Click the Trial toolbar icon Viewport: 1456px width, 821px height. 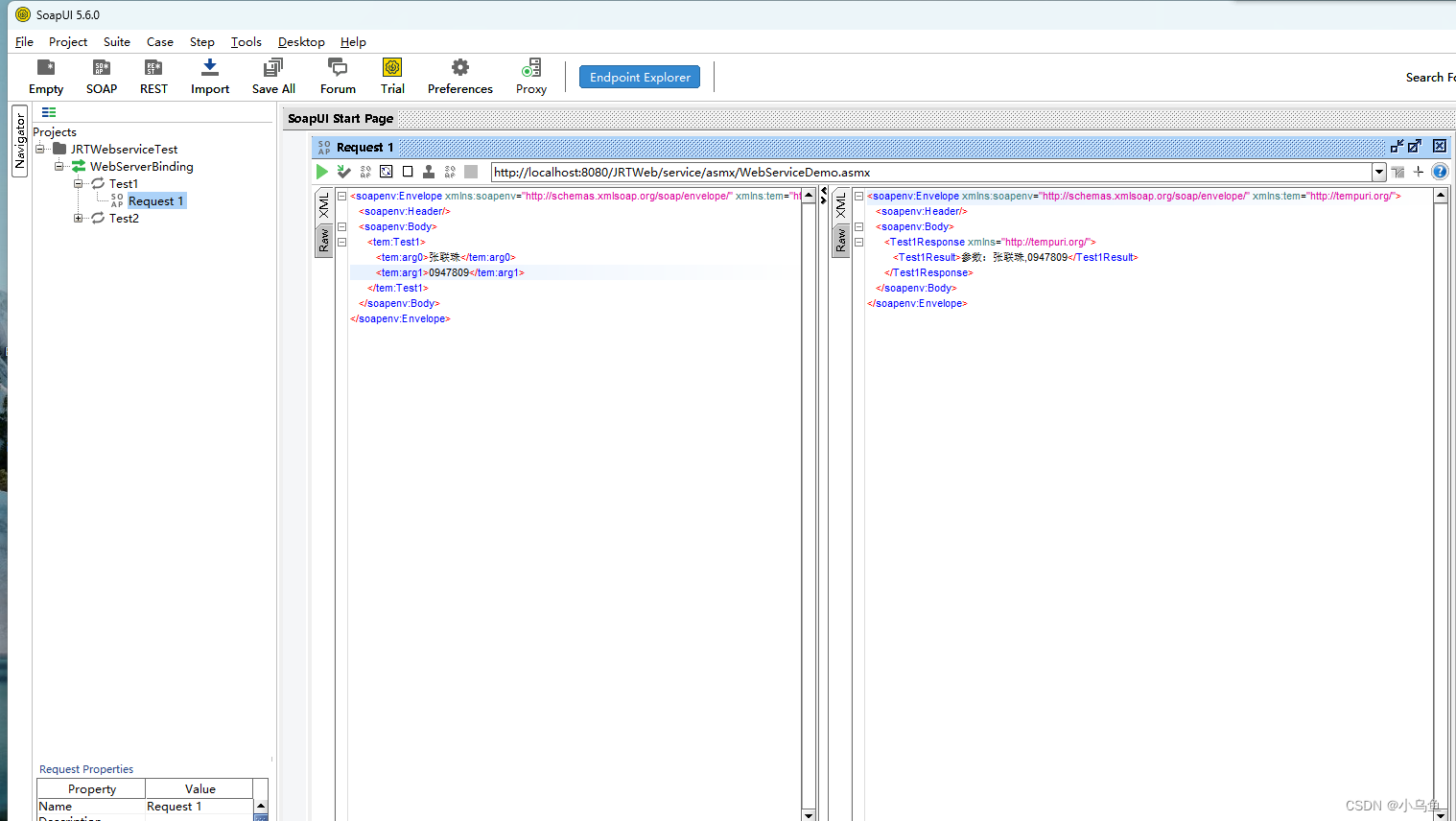[392, 76]
